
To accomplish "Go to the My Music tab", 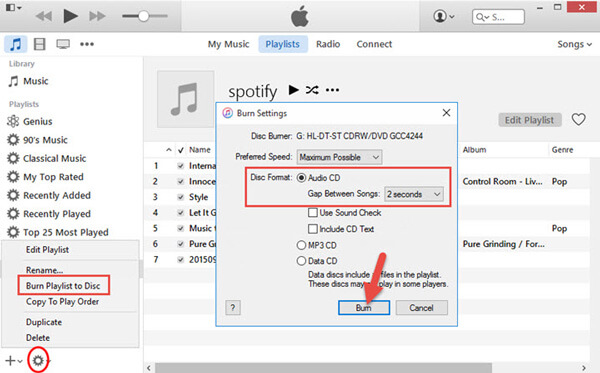I will 228,44.
